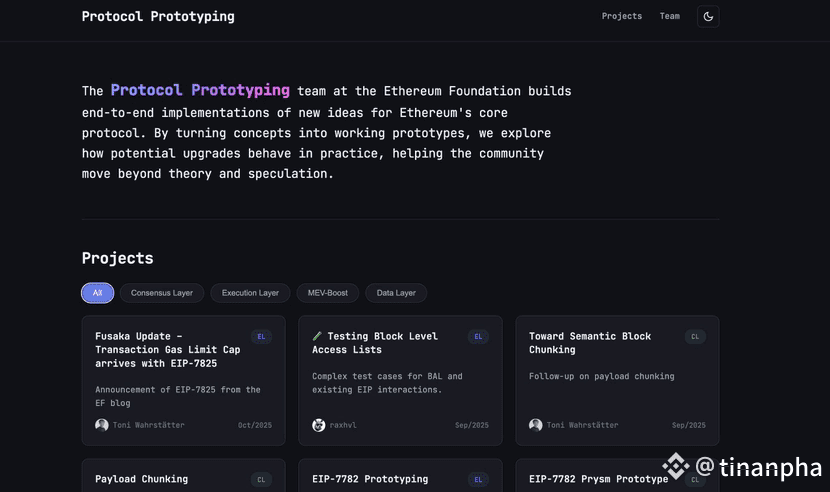Select the Data Layer filter chip
The height and width of the screenshot is (492, 830).
(x=396, y=293)
